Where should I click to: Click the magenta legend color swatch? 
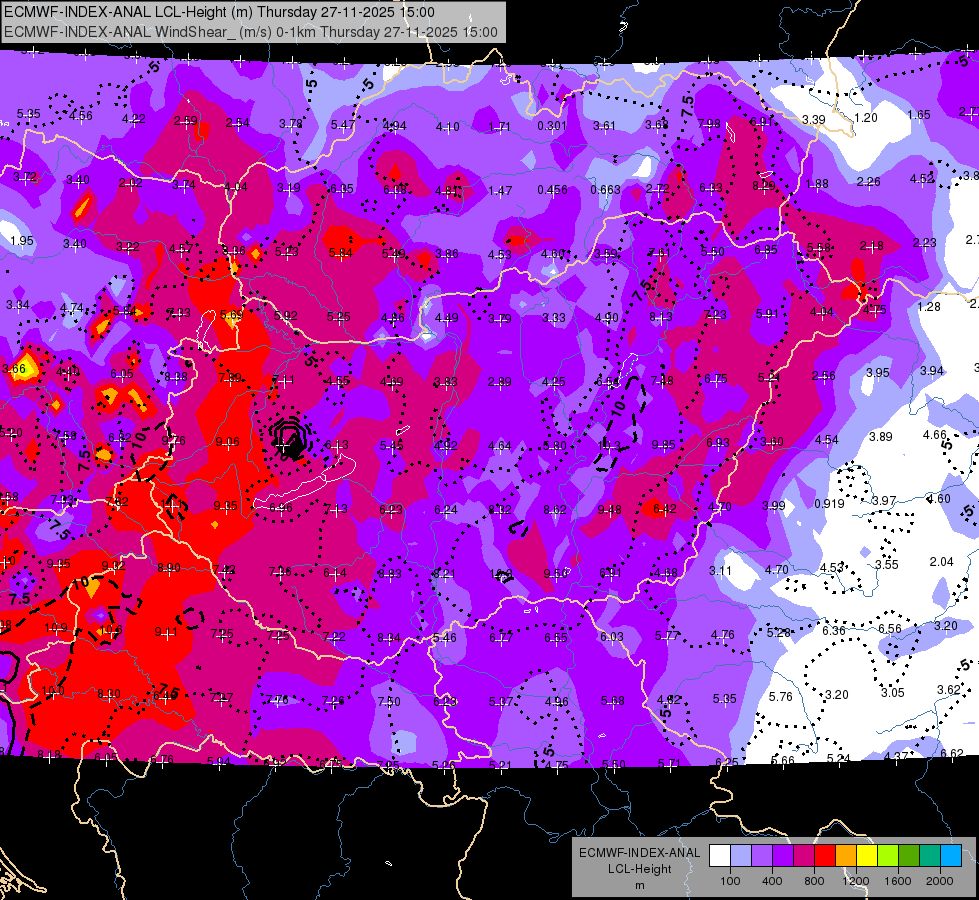[x=804, y=856]
